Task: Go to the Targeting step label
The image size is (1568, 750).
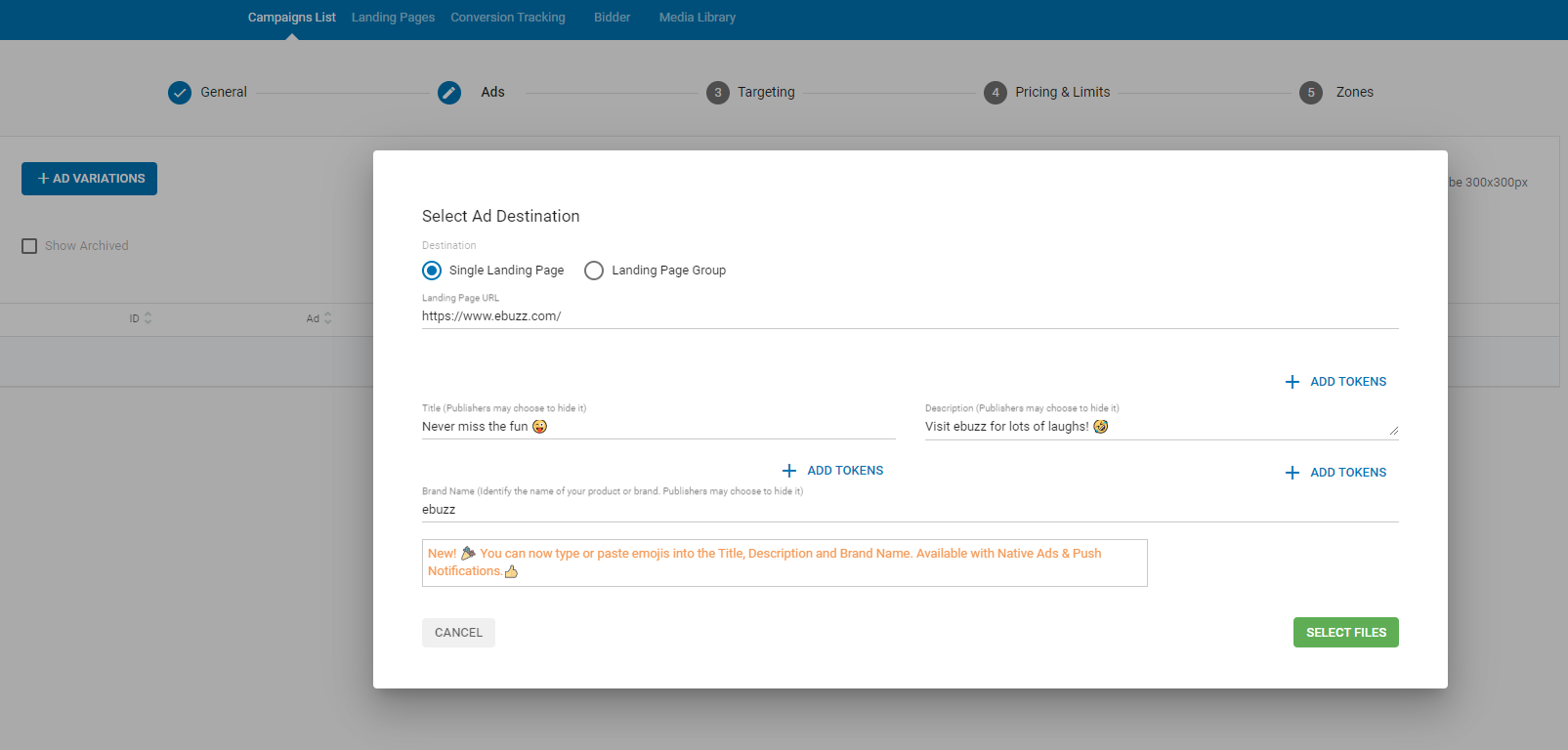Action: pos(766,92)
